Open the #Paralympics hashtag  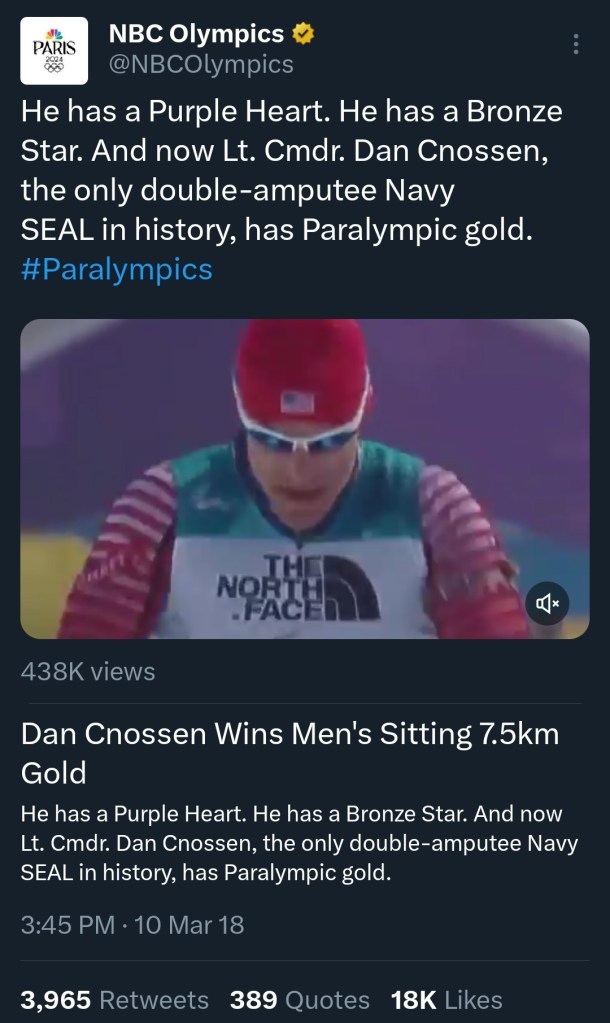tap(117, 270)
